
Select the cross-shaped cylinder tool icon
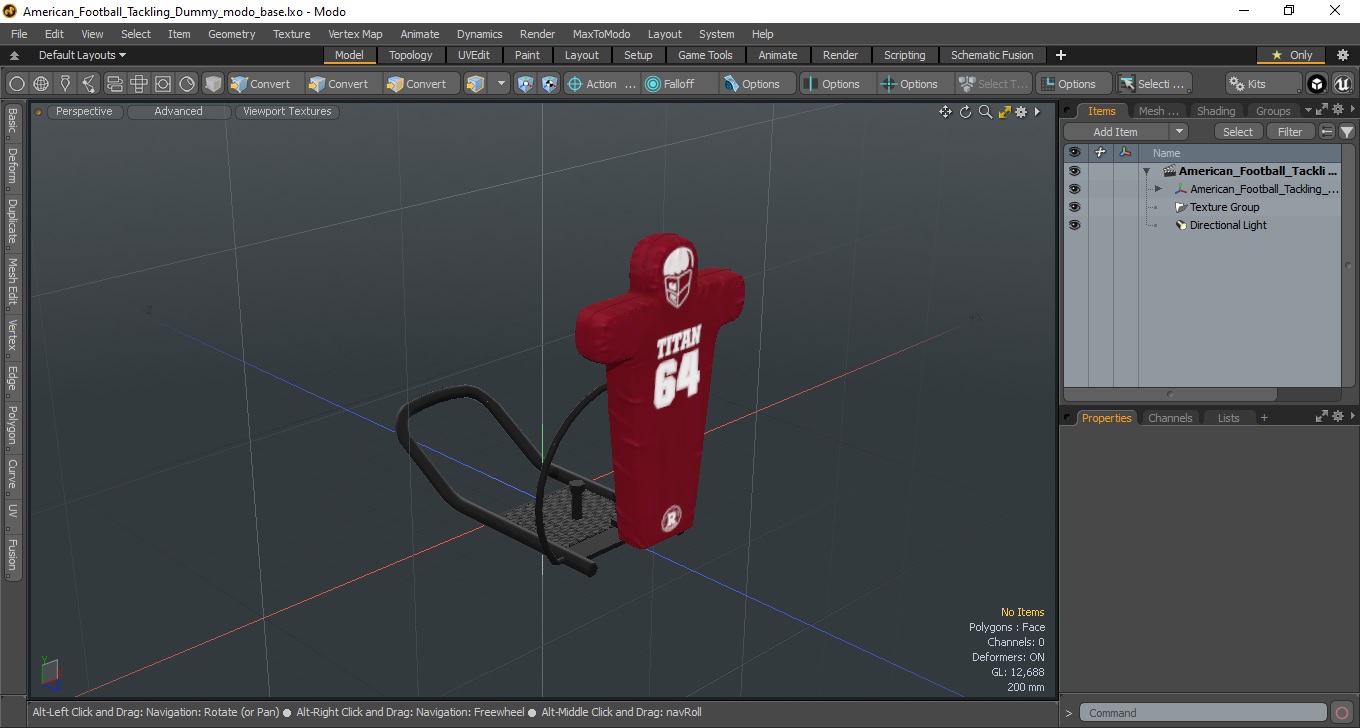click(138, 84)
